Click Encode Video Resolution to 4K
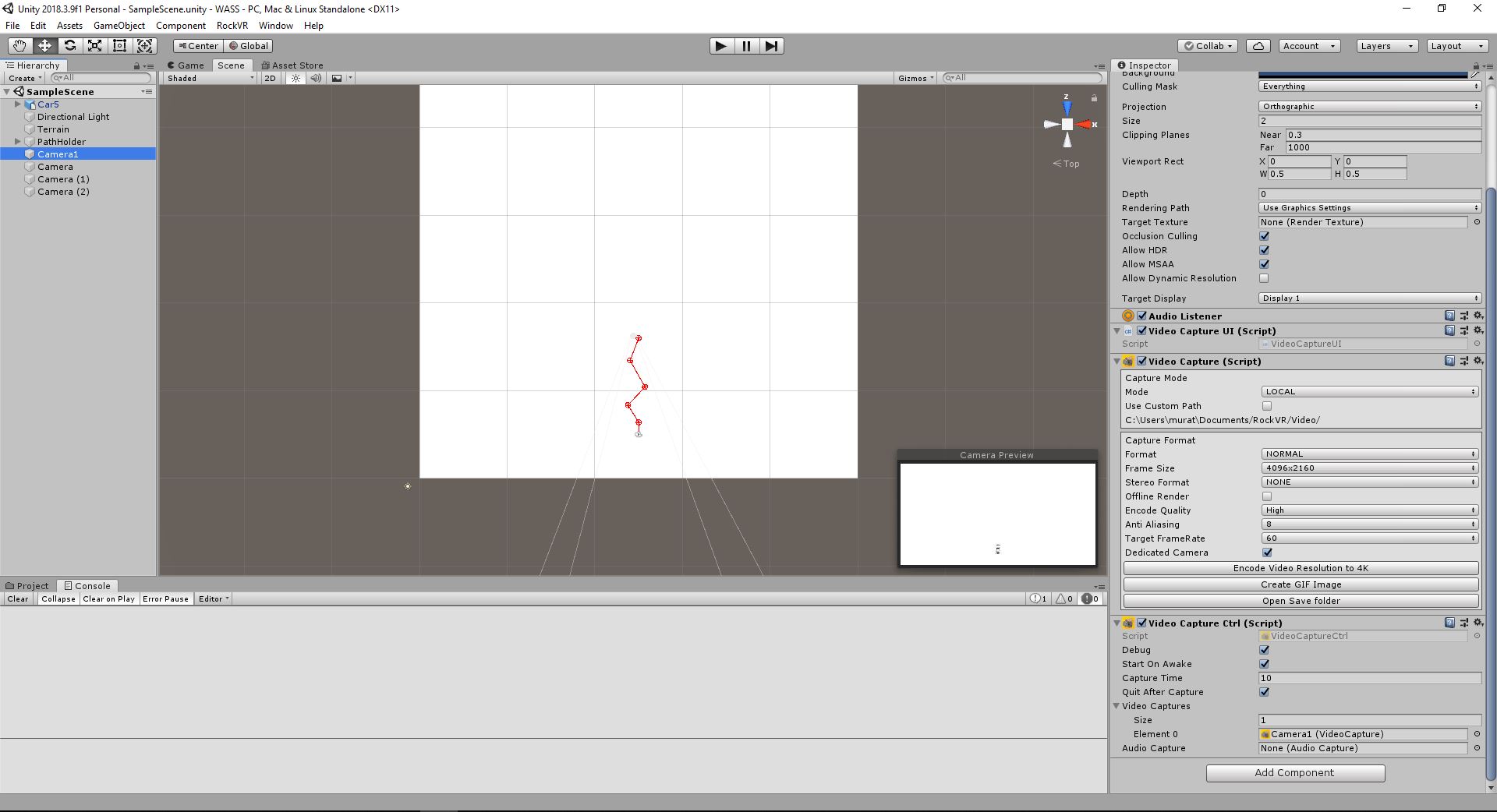The height and width of the screenshot is (812, 1497). pyautogui.click(x=1299, y=568)
